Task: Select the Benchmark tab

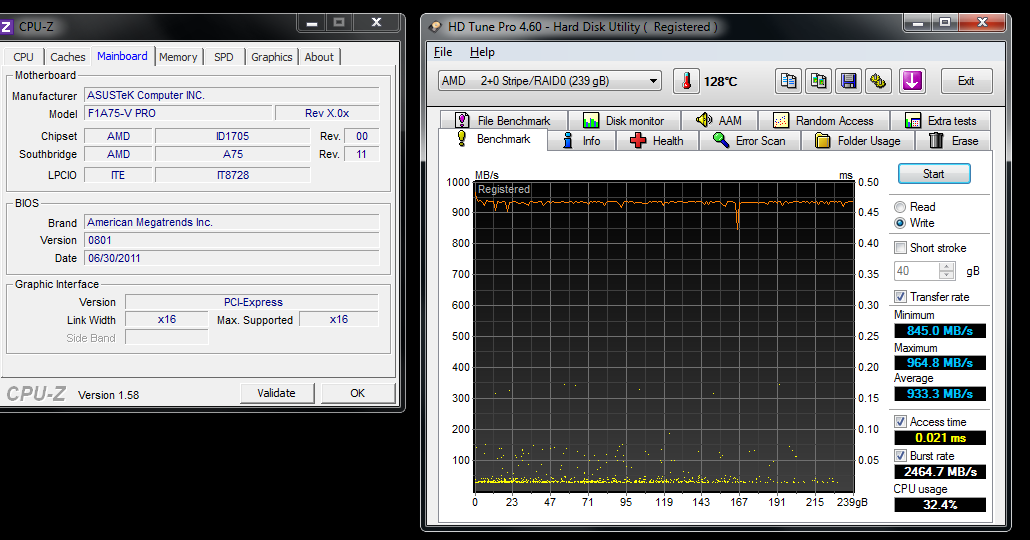Action: pos(493,139)
